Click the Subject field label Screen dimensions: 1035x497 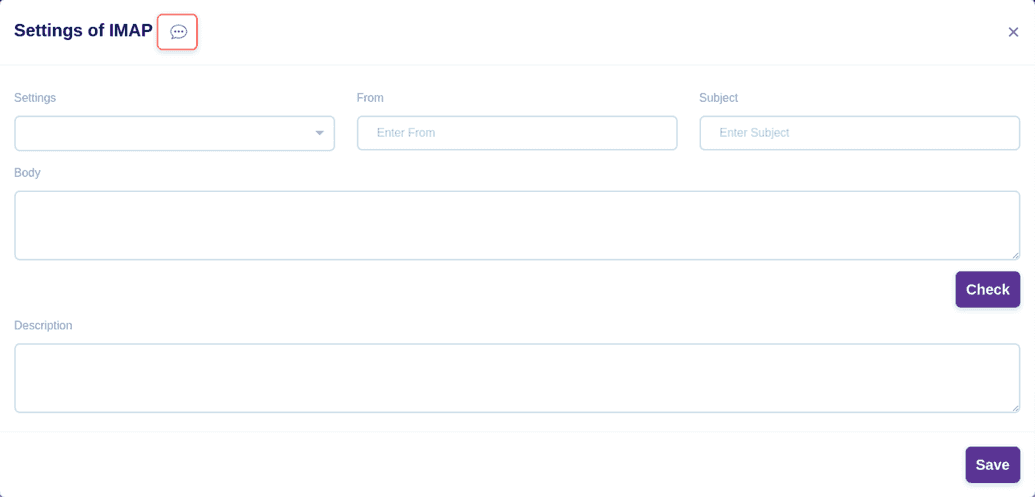pyautogui.click(x=718, y=98)
